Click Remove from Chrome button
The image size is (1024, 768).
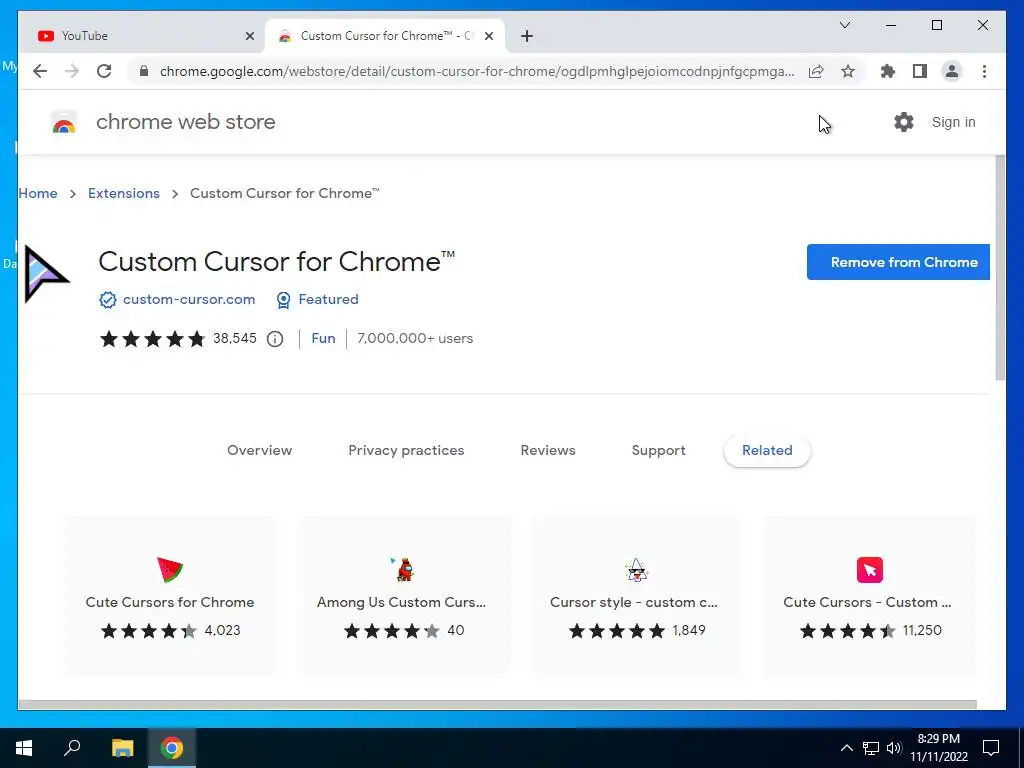click(898, 262)
